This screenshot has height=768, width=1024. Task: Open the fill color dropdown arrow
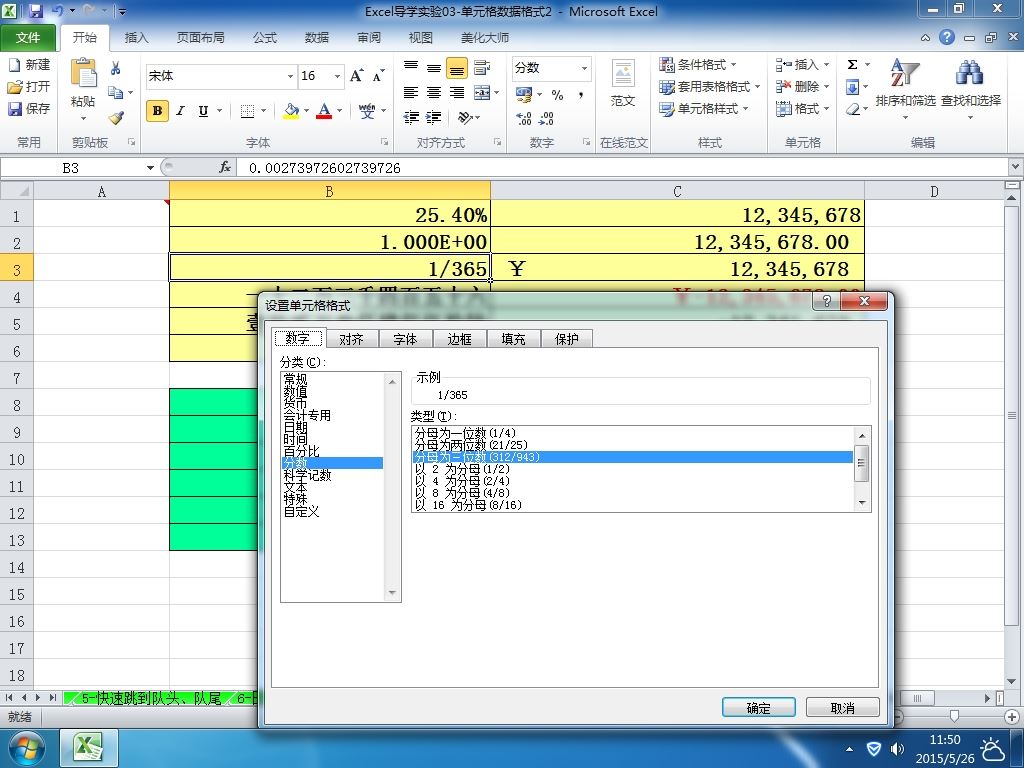[x=306, y=111]
